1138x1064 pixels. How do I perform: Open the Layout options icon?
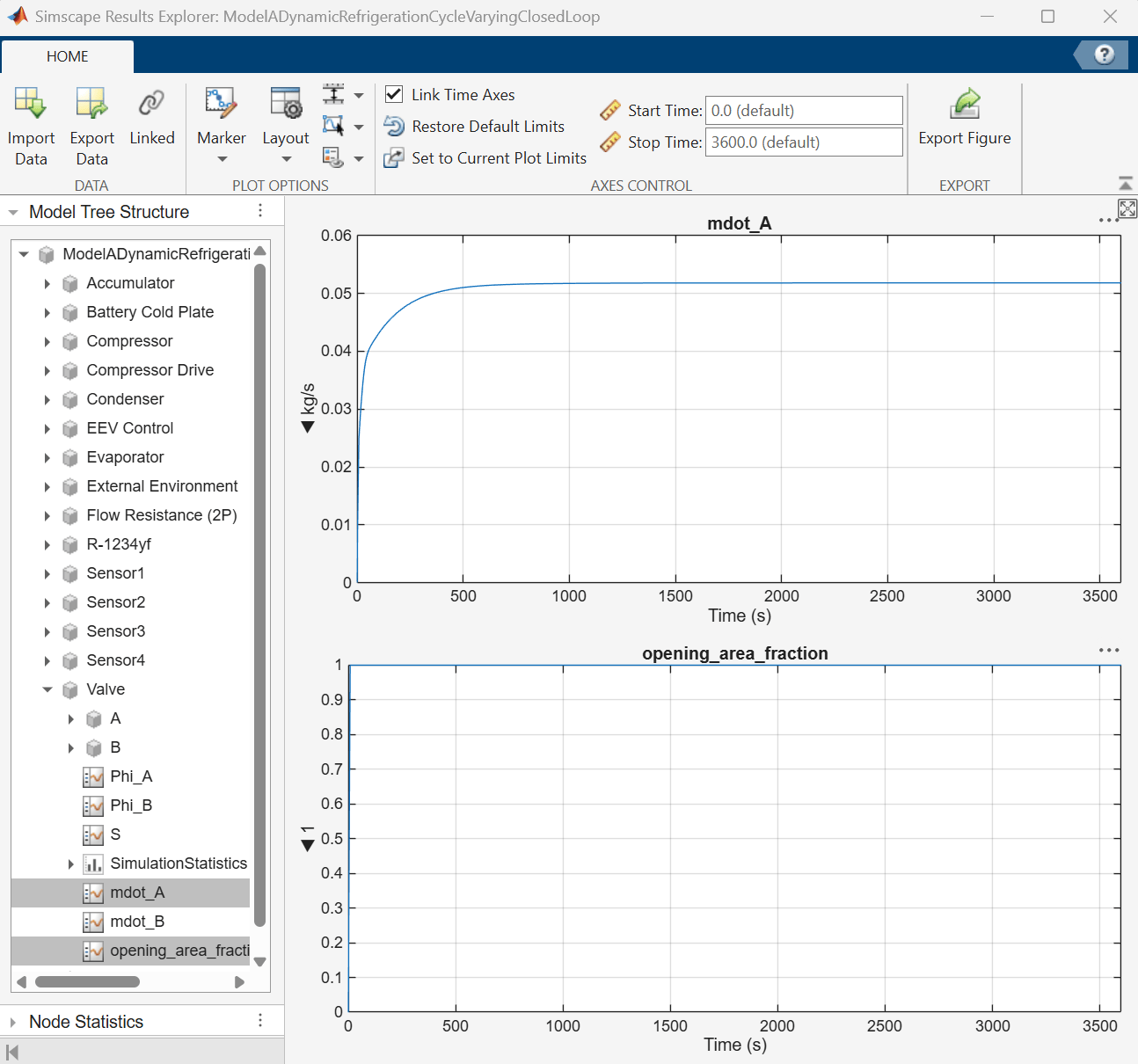coord(286,103)
